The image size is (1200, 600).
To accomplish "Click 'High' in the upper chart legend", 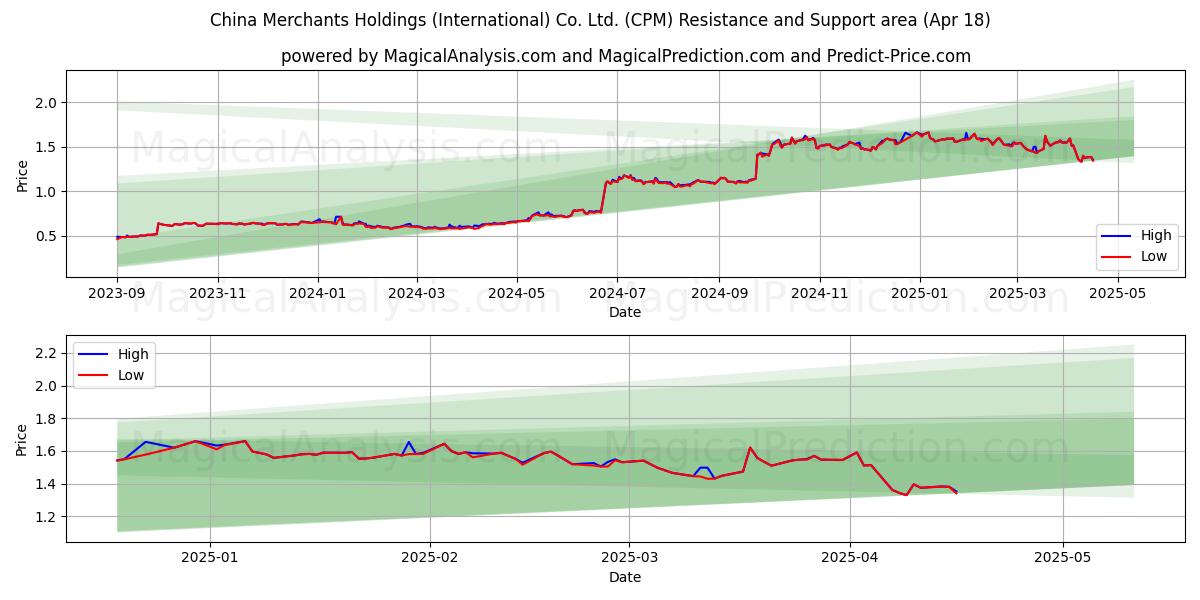I will (1156, 236).
